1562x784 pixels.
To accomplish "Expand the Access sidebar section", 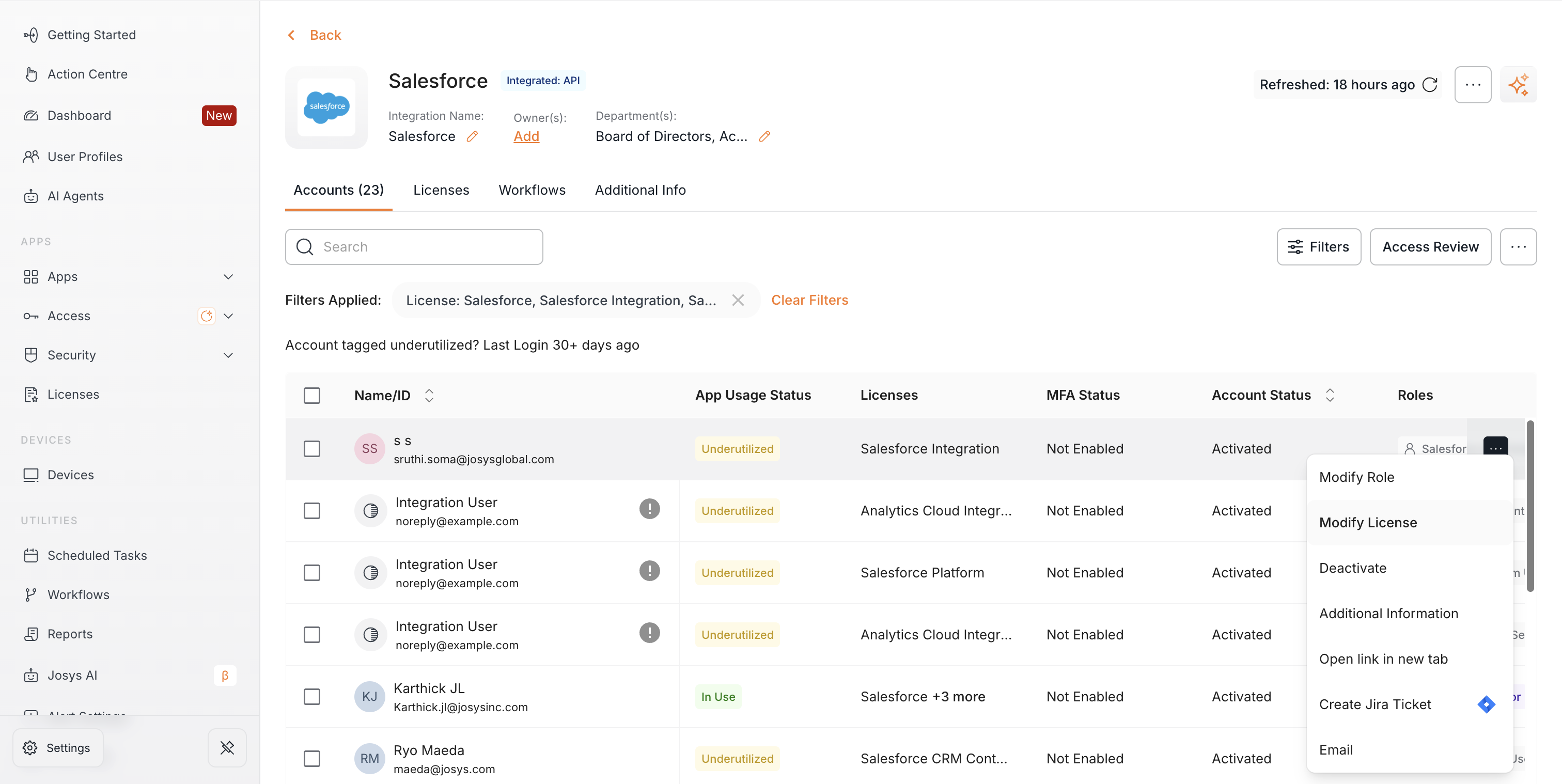I will pyautogui.click(x=228, y=316).
